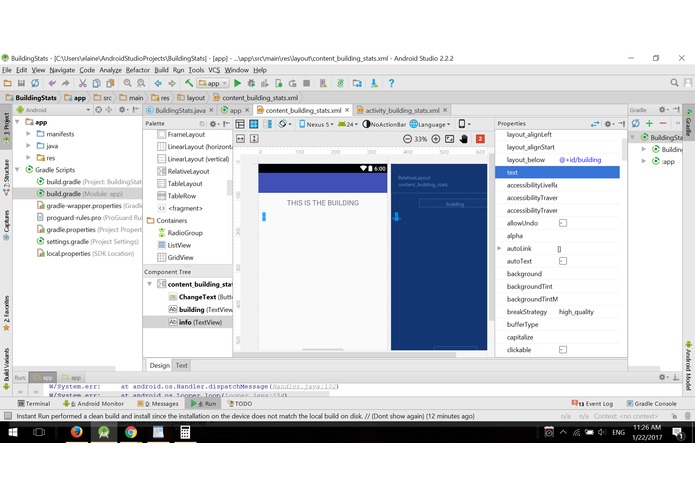Image resolution: width=695 pixels, height=494 pixels.
Task: Switch to the Design editor tab
Action: click(x=160, y=366)
